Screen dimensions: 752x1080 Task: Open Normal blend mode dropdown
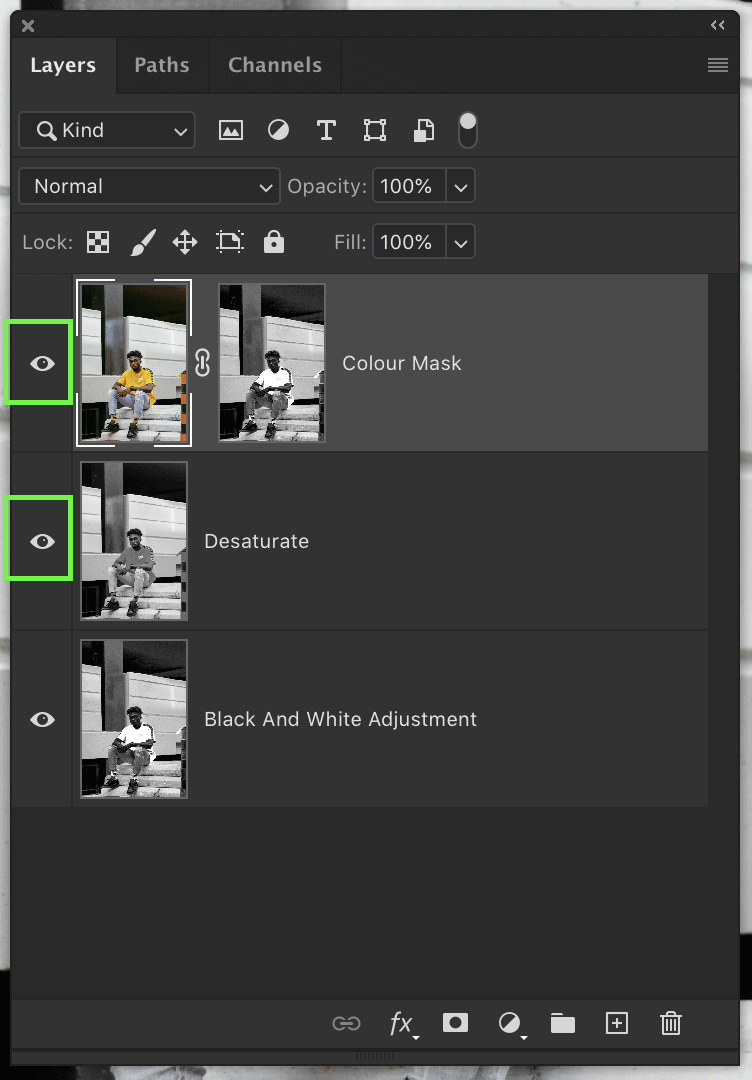coord(149,186)
